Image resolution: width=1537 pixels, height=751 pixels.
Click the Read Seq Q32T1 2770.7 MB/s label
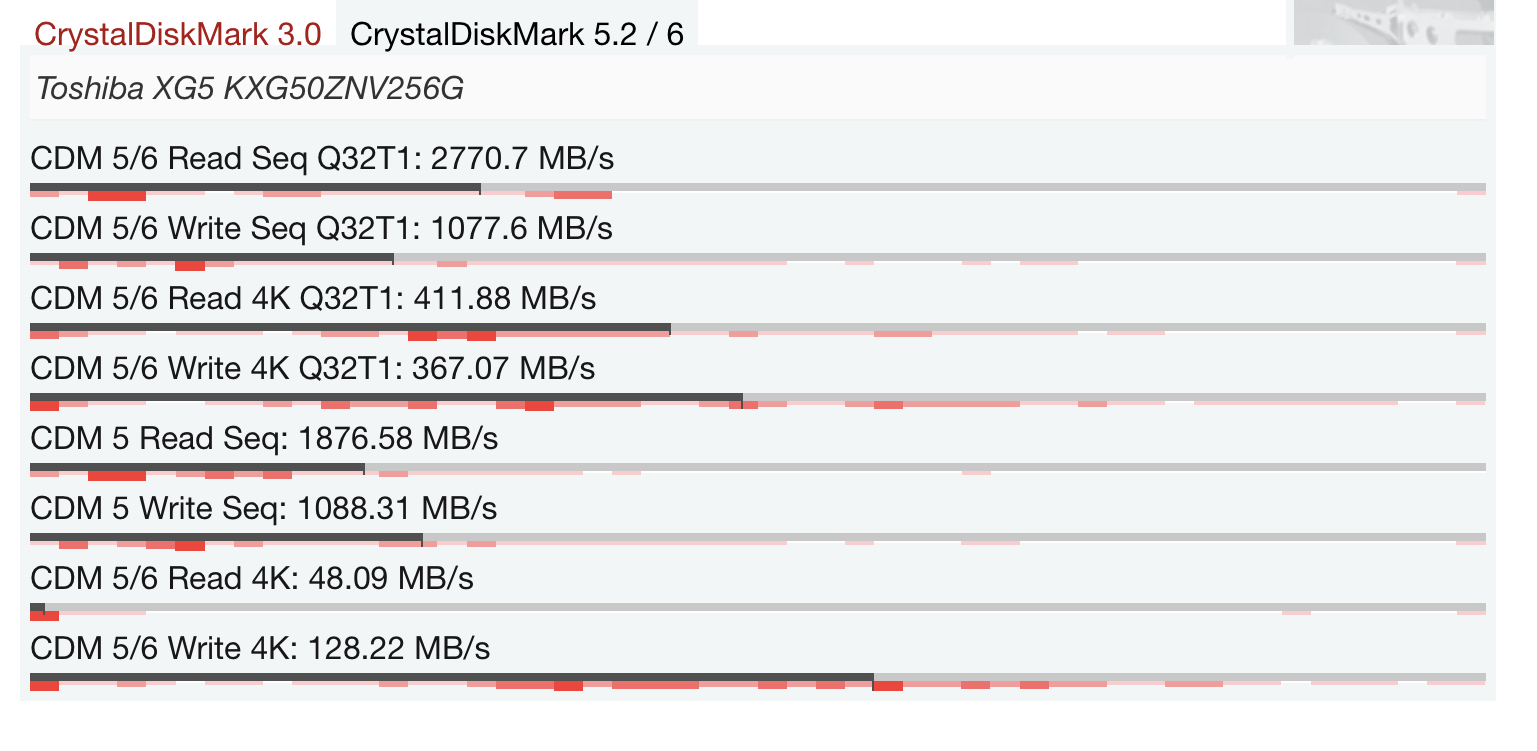[322, 159]
